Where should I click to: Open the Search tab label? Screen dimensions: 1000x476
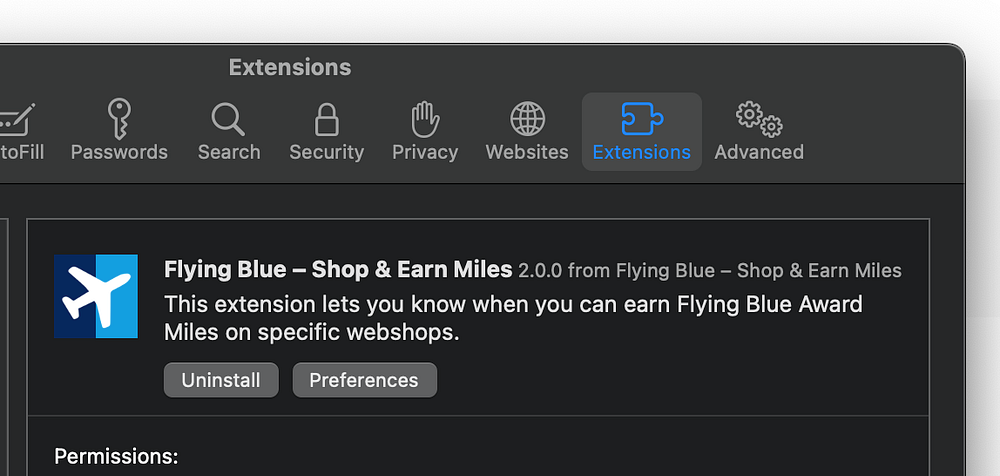[228, 152]
